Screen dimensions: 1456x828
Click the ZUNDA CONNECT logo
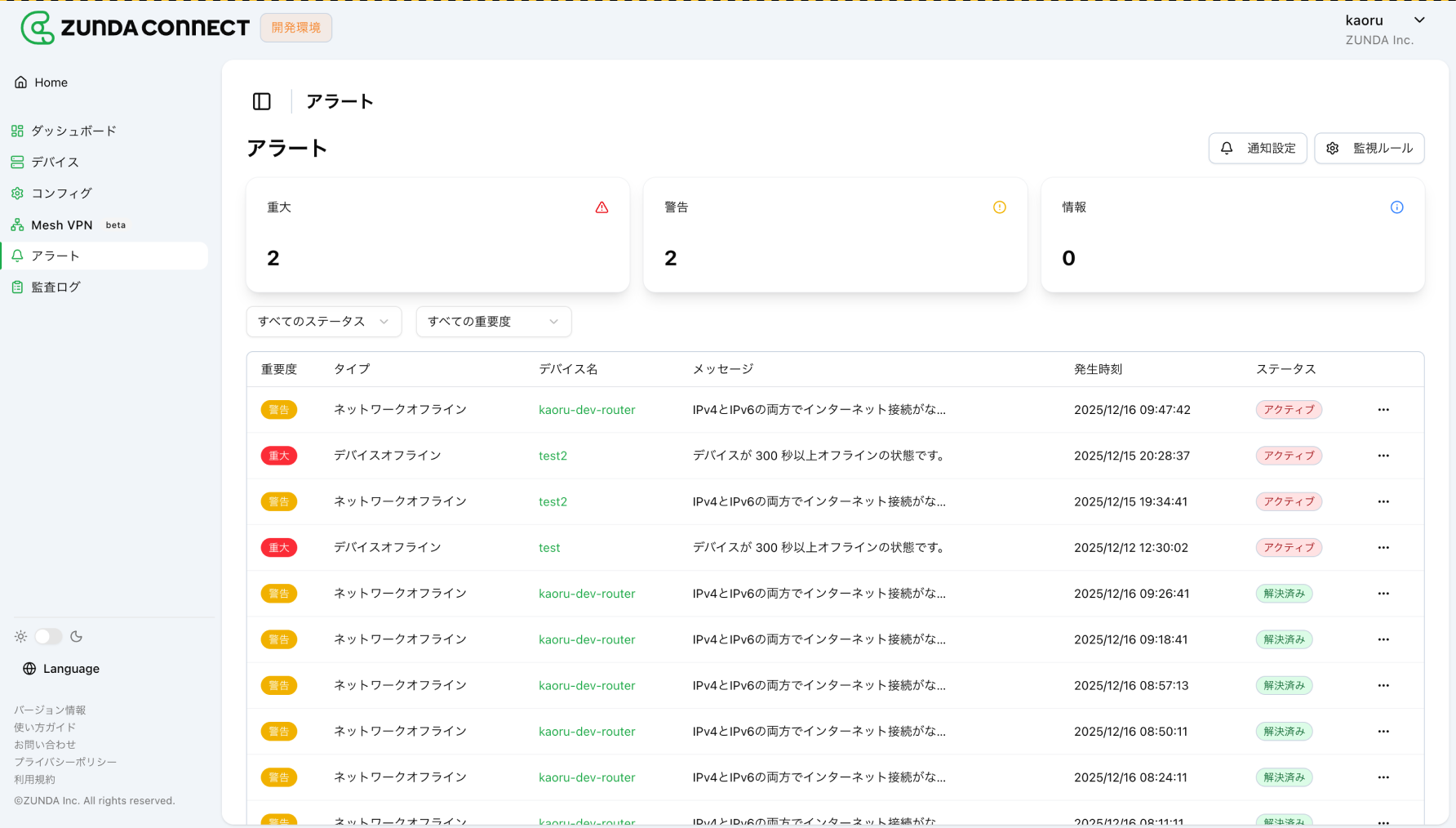(135, 28)
